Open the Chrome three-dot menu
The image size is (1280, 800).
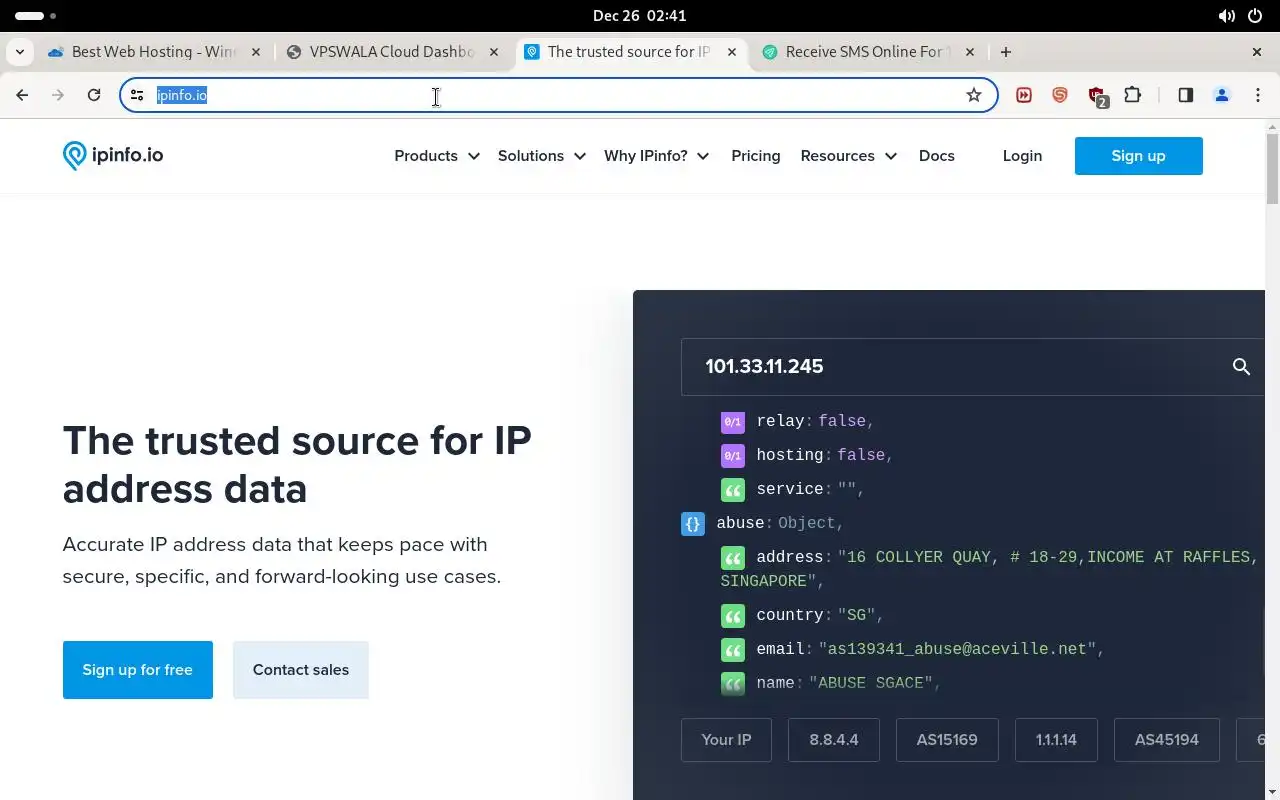coord(1257,95)
